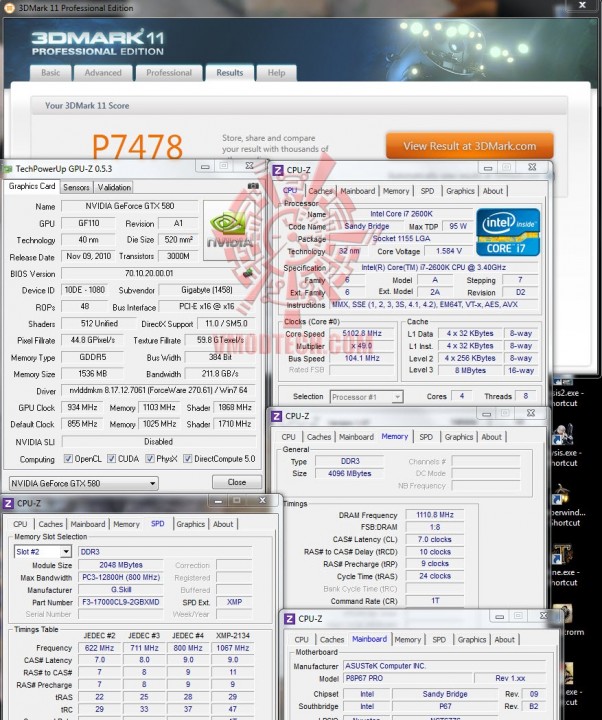Toggle the OpenCL checkbox
This screenshot has width=602, height=720.
coord(68,459)
